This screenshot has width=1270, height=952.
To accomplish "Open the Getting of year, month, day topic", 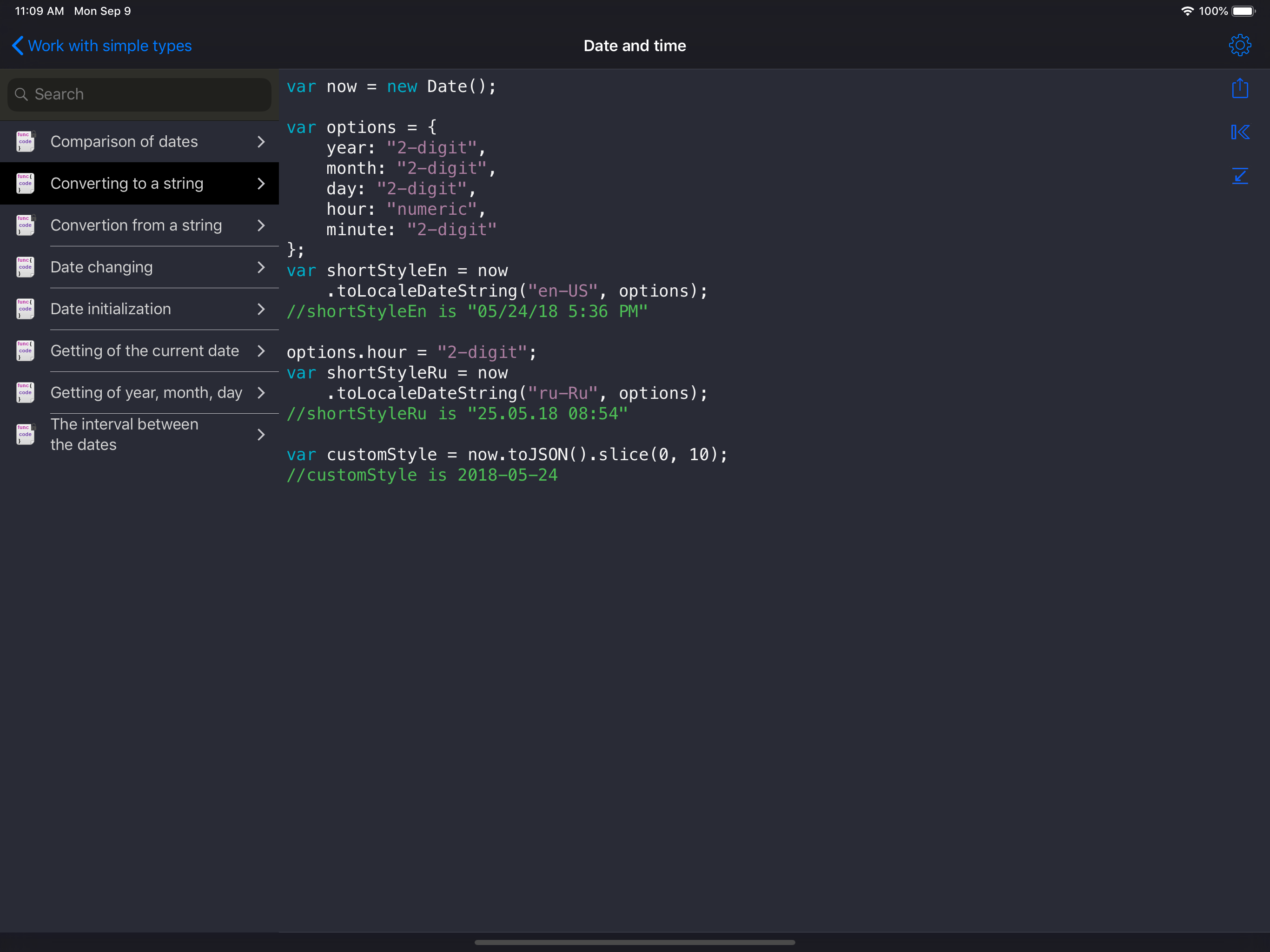I will click(146, 392).
